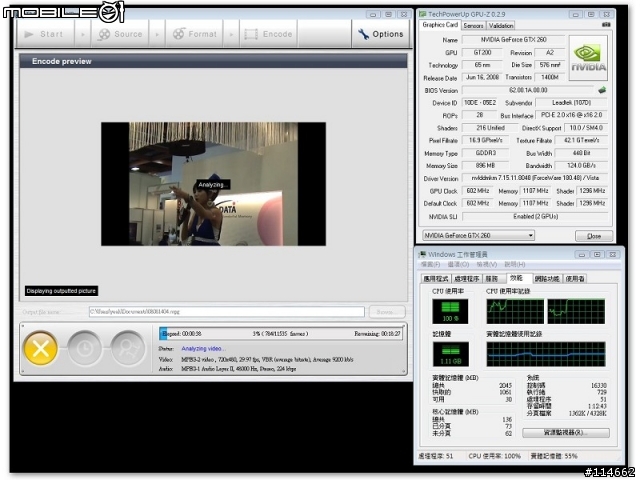Click the Encode preview panel header
The image size is (640, 480).
pos(213,61)
